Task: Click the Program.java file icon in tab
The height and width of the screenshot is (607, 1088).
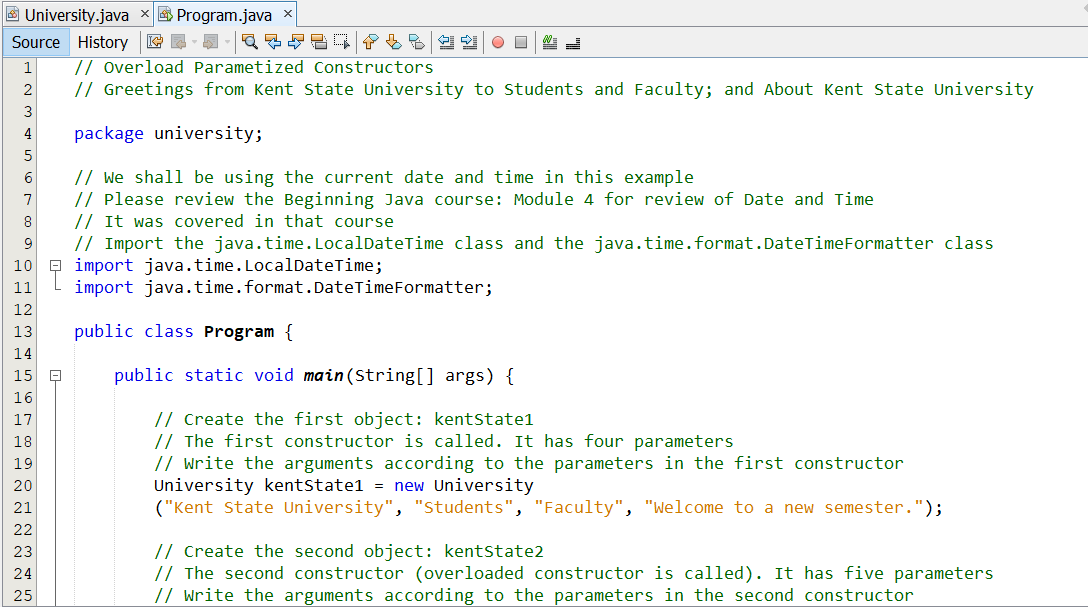Action: (x=165, y=15)
